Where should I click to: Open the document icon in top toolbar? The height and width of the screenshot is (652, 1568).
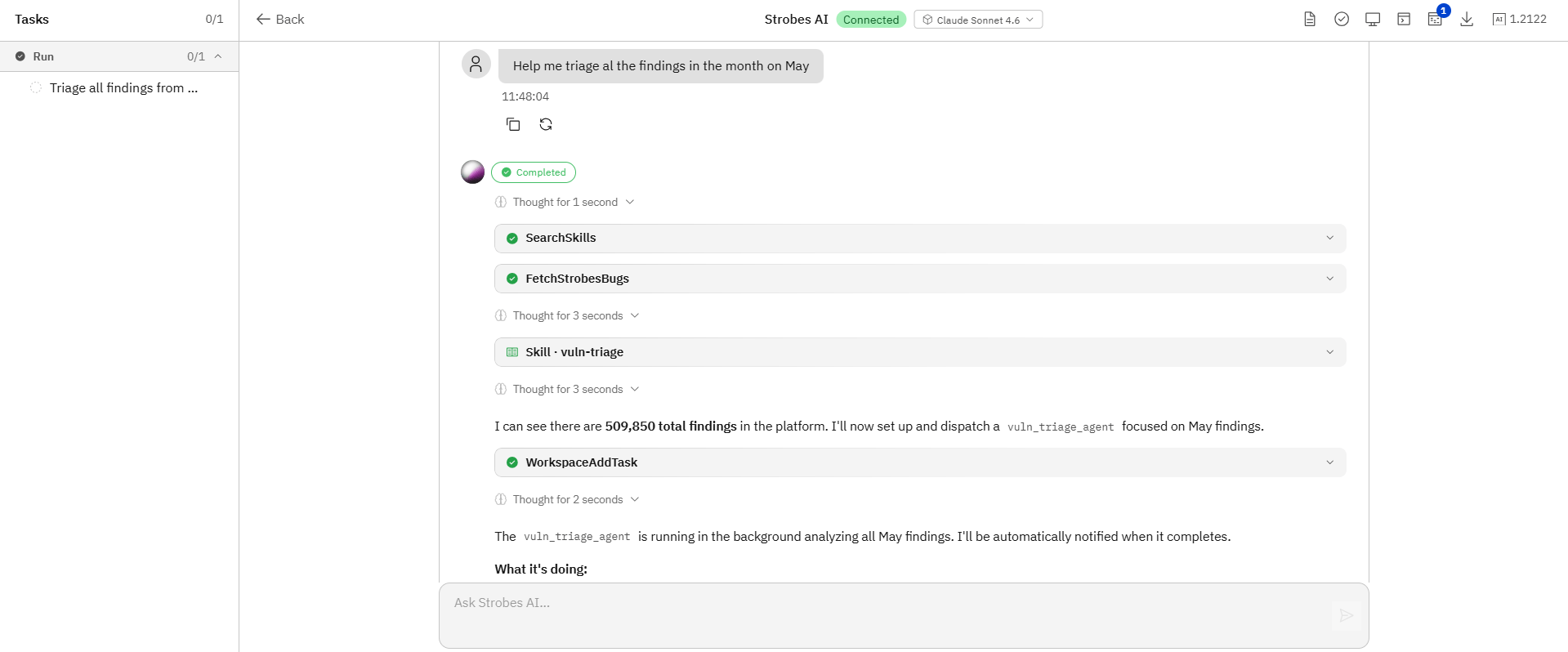(x=1310, y=19)
